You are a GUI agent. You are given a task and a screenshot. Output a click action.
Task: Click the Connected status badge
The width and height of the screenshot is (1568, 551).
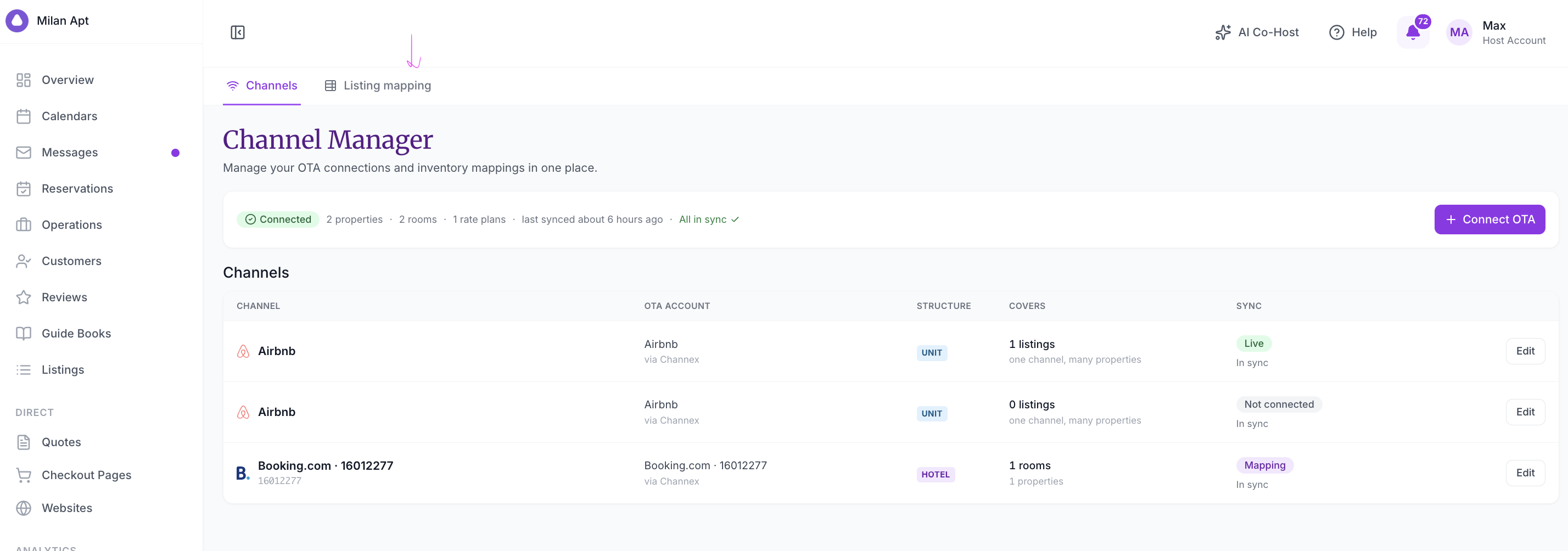(278, 220)
